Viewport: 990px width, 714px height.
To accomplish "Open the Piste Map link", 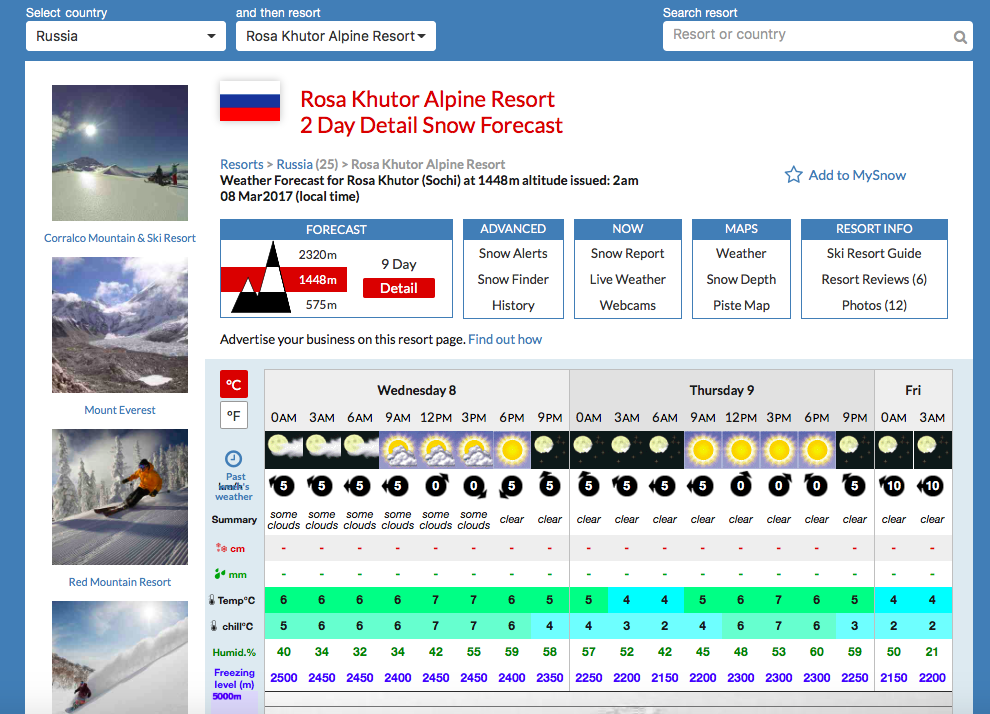I will (741, 305).
